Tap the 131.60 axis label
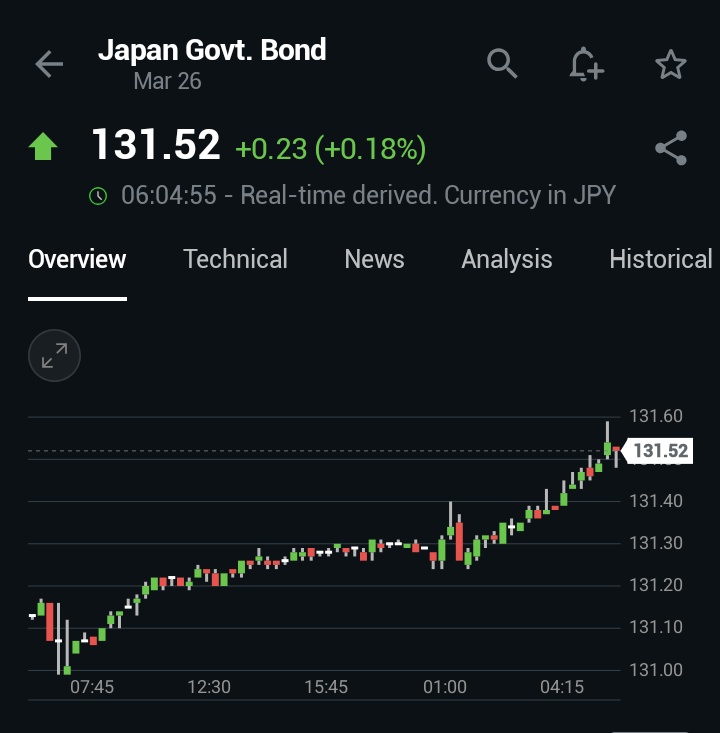Image resolution: width=720 pixels, height=733 pixels. pos(656,416)
